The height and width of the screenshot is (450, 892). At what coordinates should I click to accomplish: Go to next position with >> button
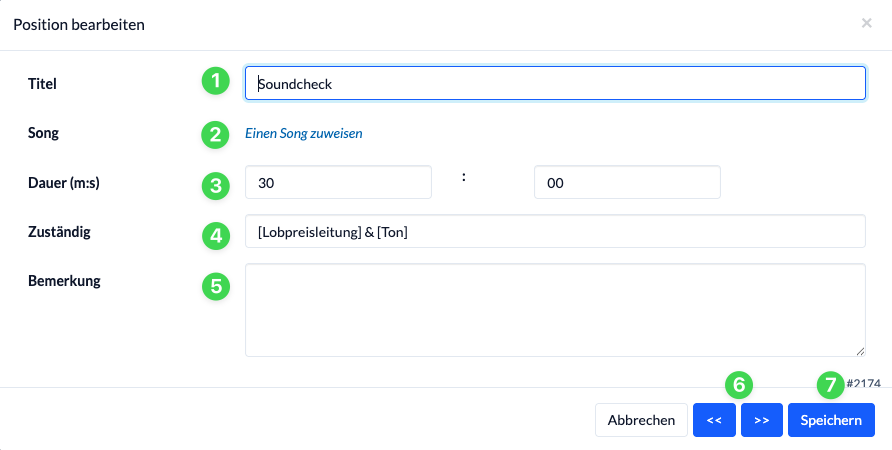pos(762,420)
